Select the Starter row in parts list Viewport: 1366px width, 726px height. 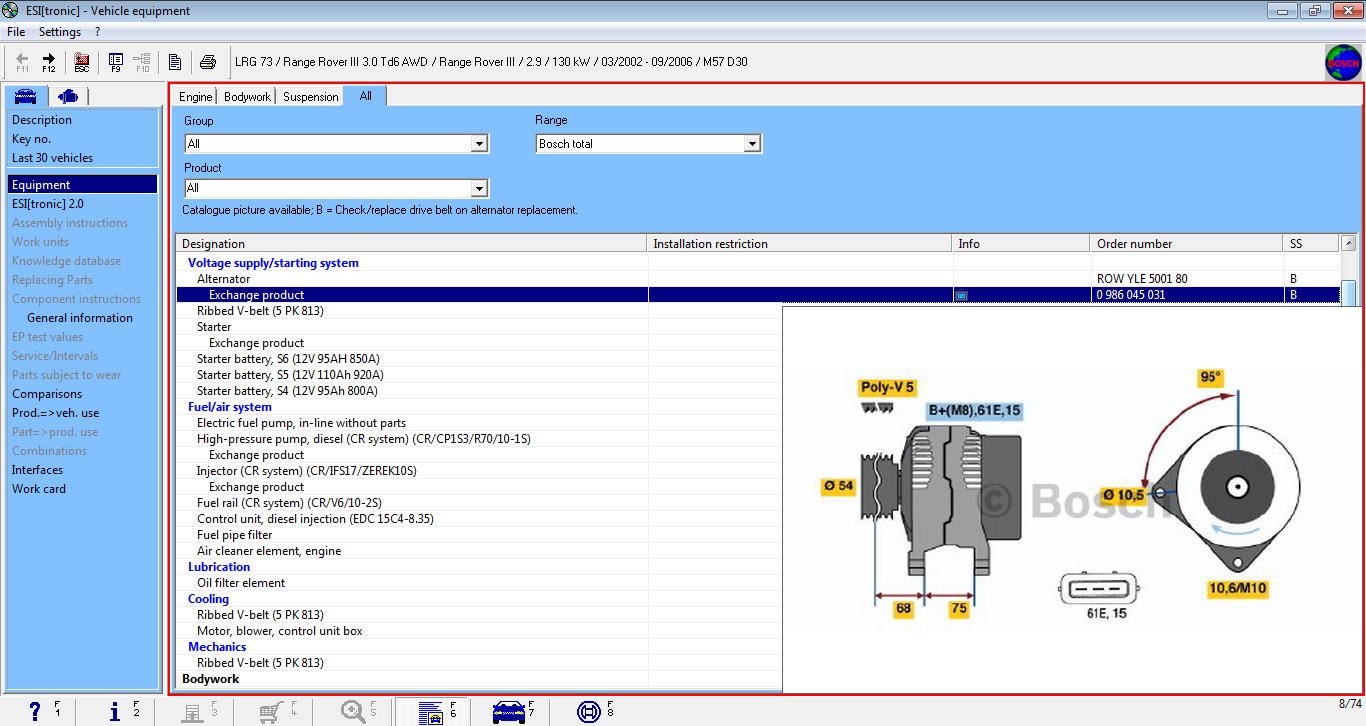214,327
